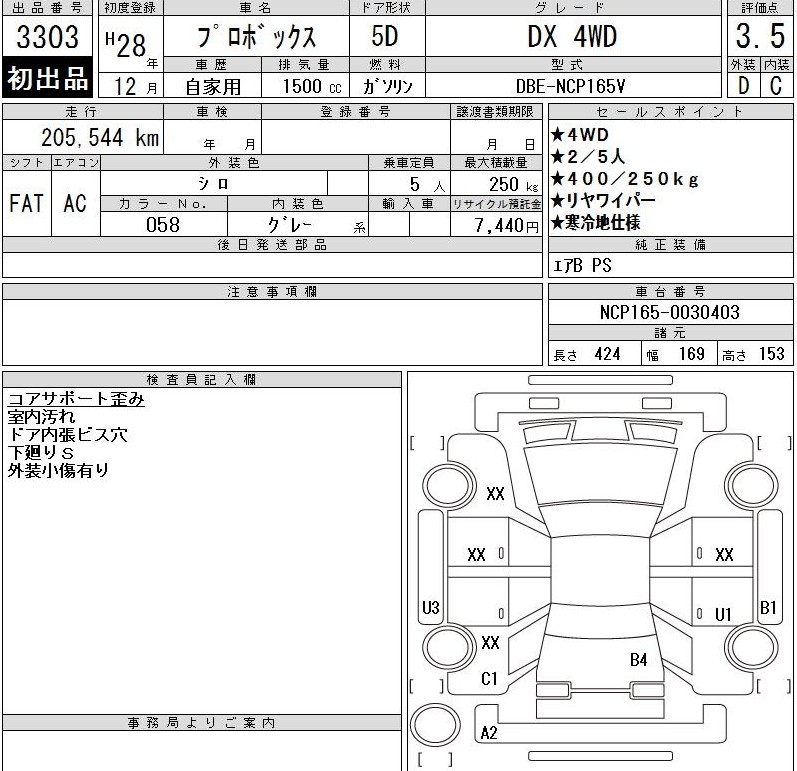Image resolution: width=797 pixels, height=771 pixels.
Task: Click the セールスポイント section header
Action: pyautogui.click(x=670, y=112)
